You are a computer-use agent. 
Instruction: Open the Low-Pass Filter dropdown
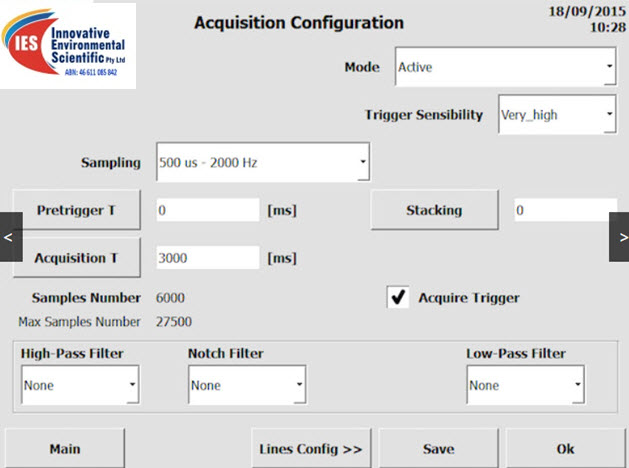tap(526, 384)
